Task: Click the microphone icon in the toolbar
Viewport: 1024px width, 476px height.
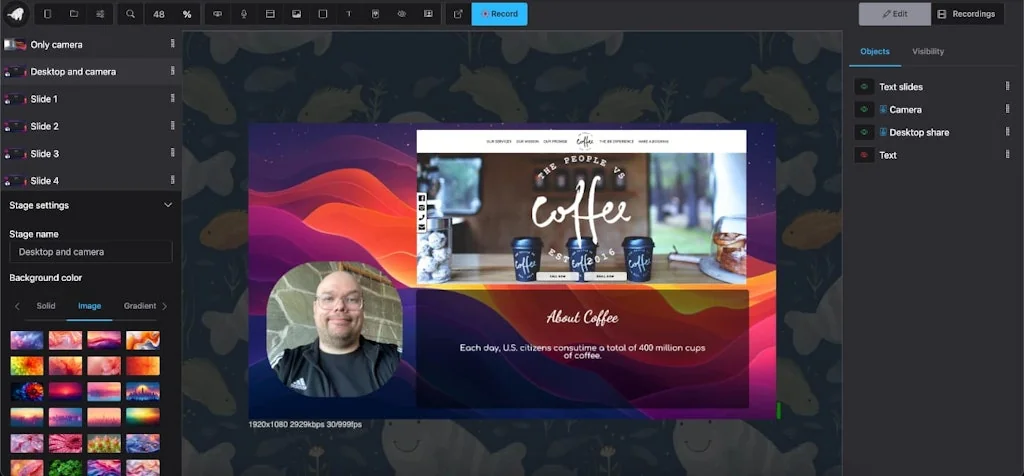Action: coord(244,14)
